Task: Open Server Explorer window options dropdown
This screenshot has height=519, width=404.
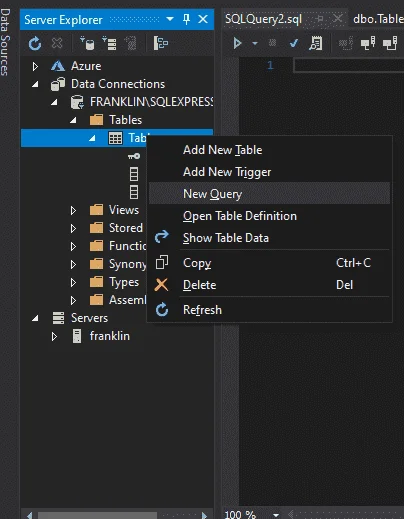Action: click(170, 19)
